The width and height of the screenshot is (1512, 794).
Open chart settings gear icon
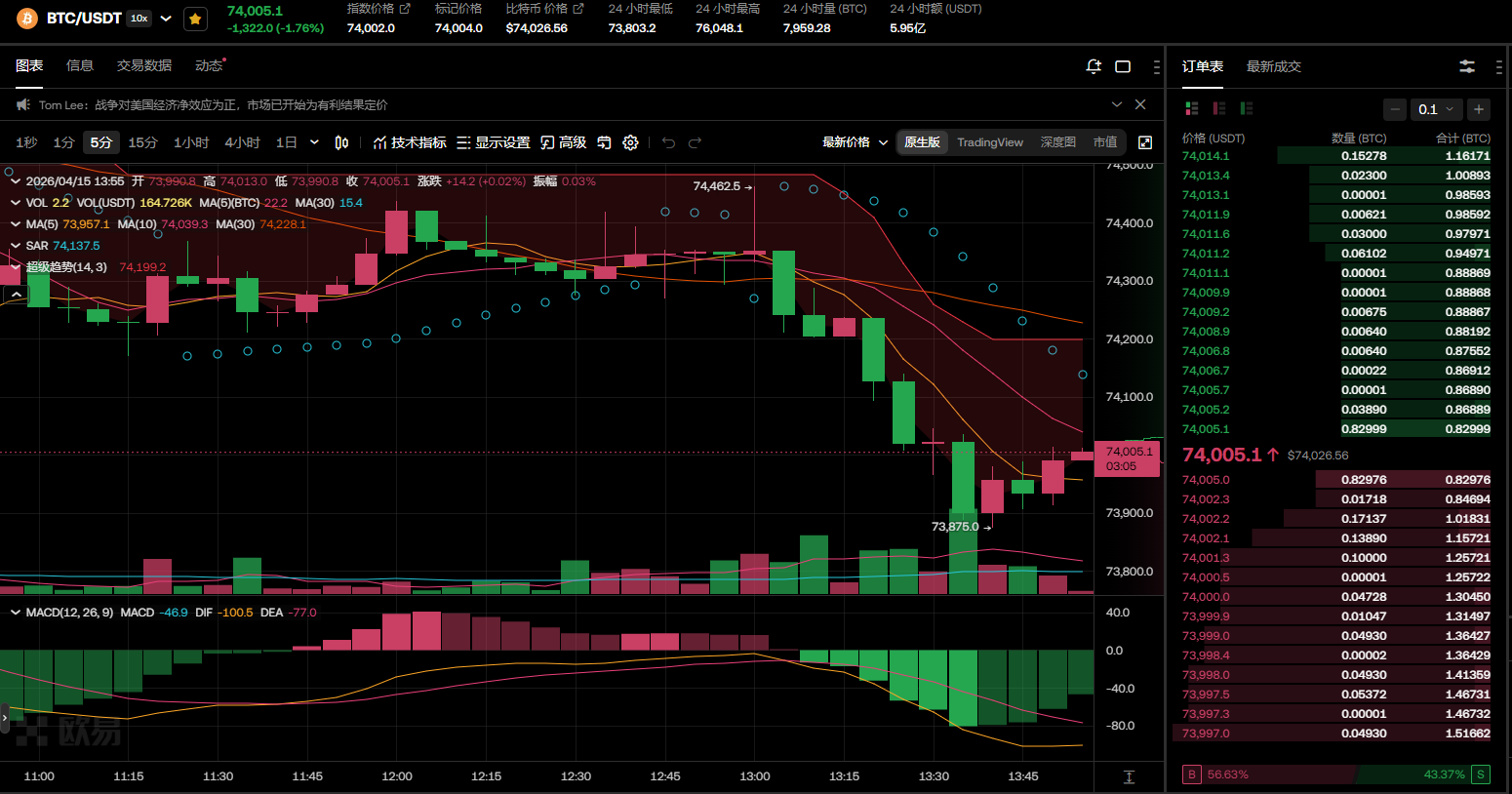pos(631,142)
